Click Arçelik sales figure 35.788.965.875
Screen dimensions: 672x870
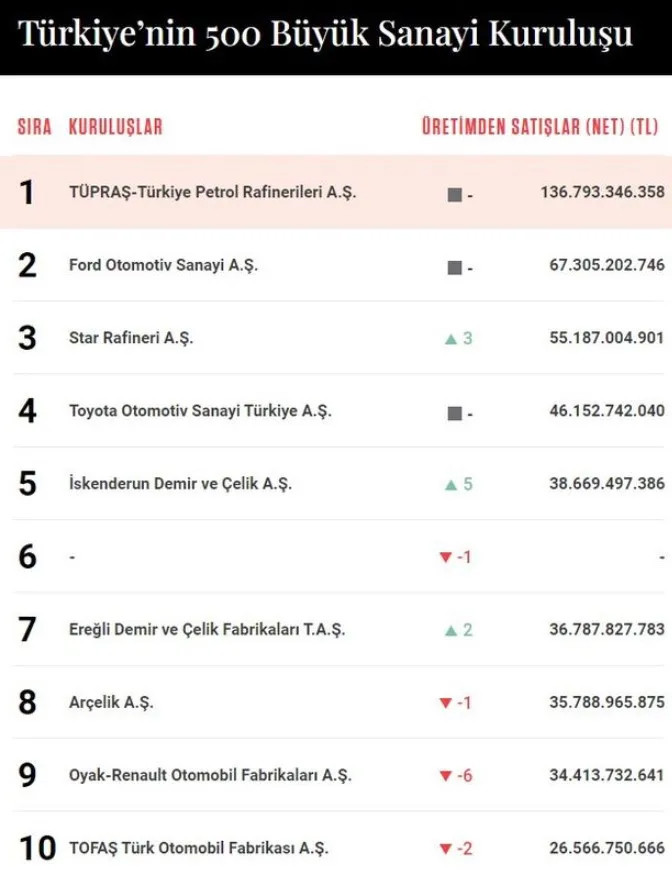coord(607,704)
